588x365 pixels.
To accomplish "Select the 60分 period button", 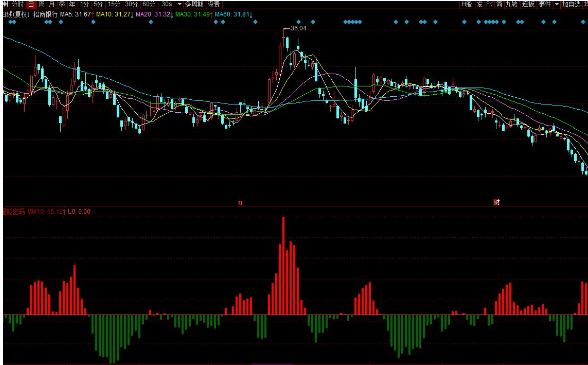I will (148, 5).
